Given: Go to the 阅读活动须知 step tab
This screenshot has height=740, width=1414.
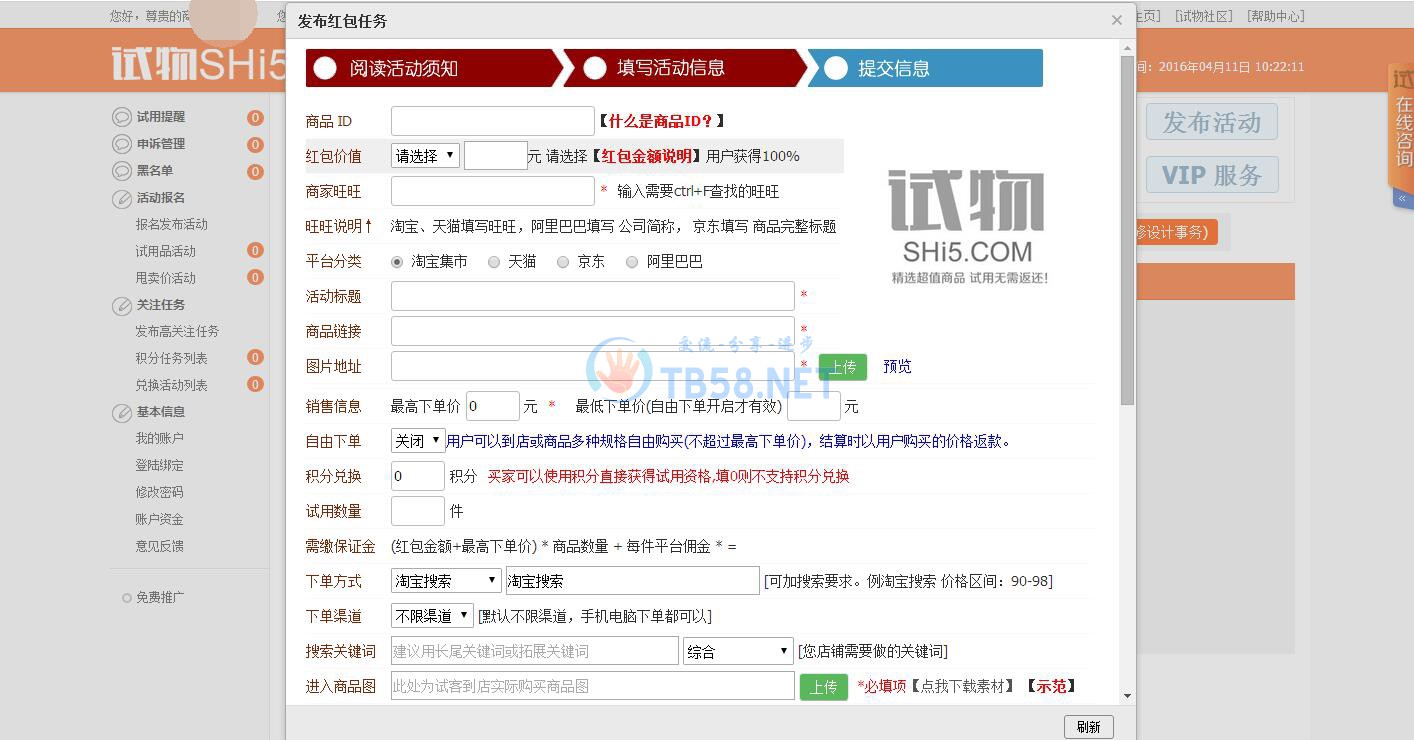Looking at the screenshot, I should tap(435, 68).
